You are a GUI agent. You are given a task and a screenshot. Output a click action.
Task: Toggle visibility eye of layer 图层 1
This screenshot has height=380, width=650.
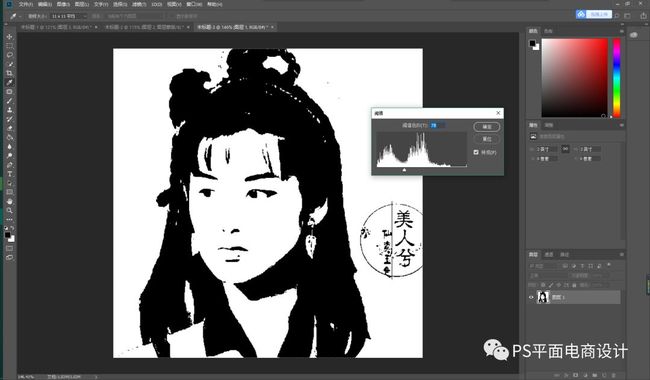click(x=531, y=297)
